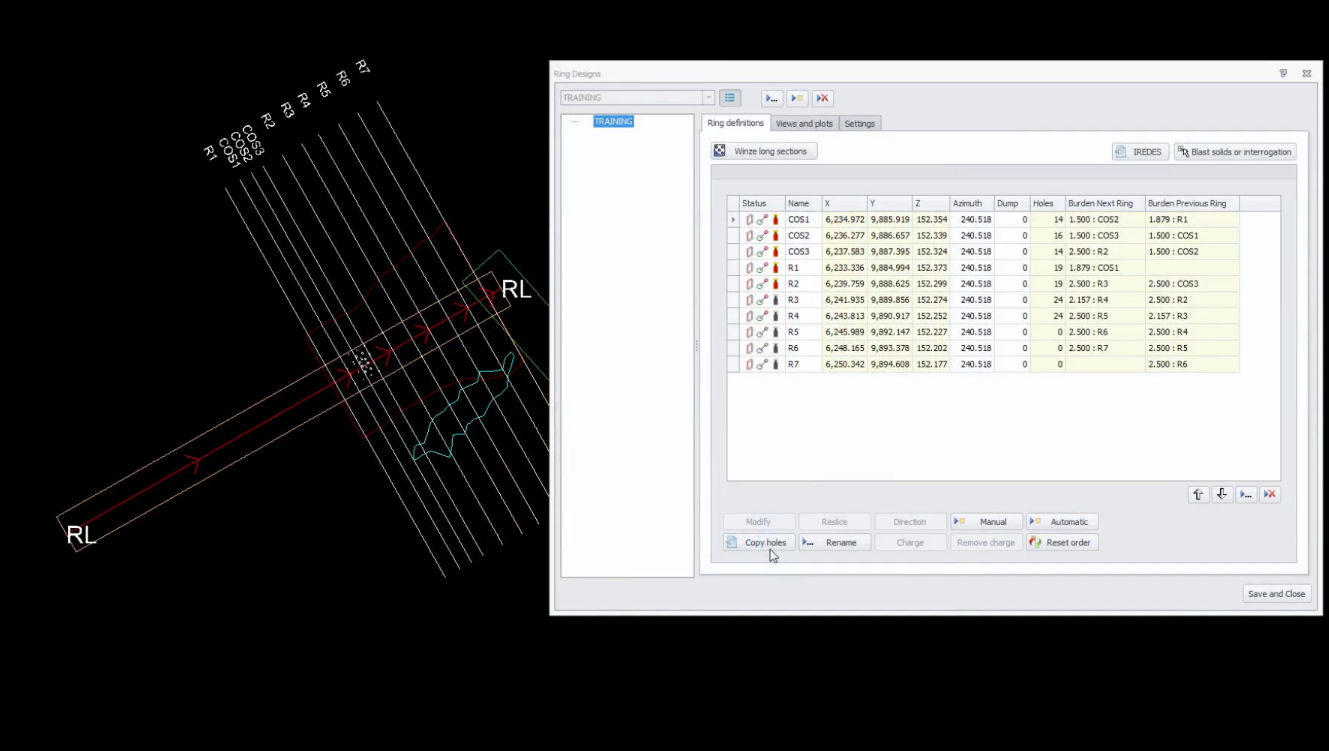This screenshot has width=1329, height=751.
Task: Click the Y value 9,888.625
Action: click(890, 284)
